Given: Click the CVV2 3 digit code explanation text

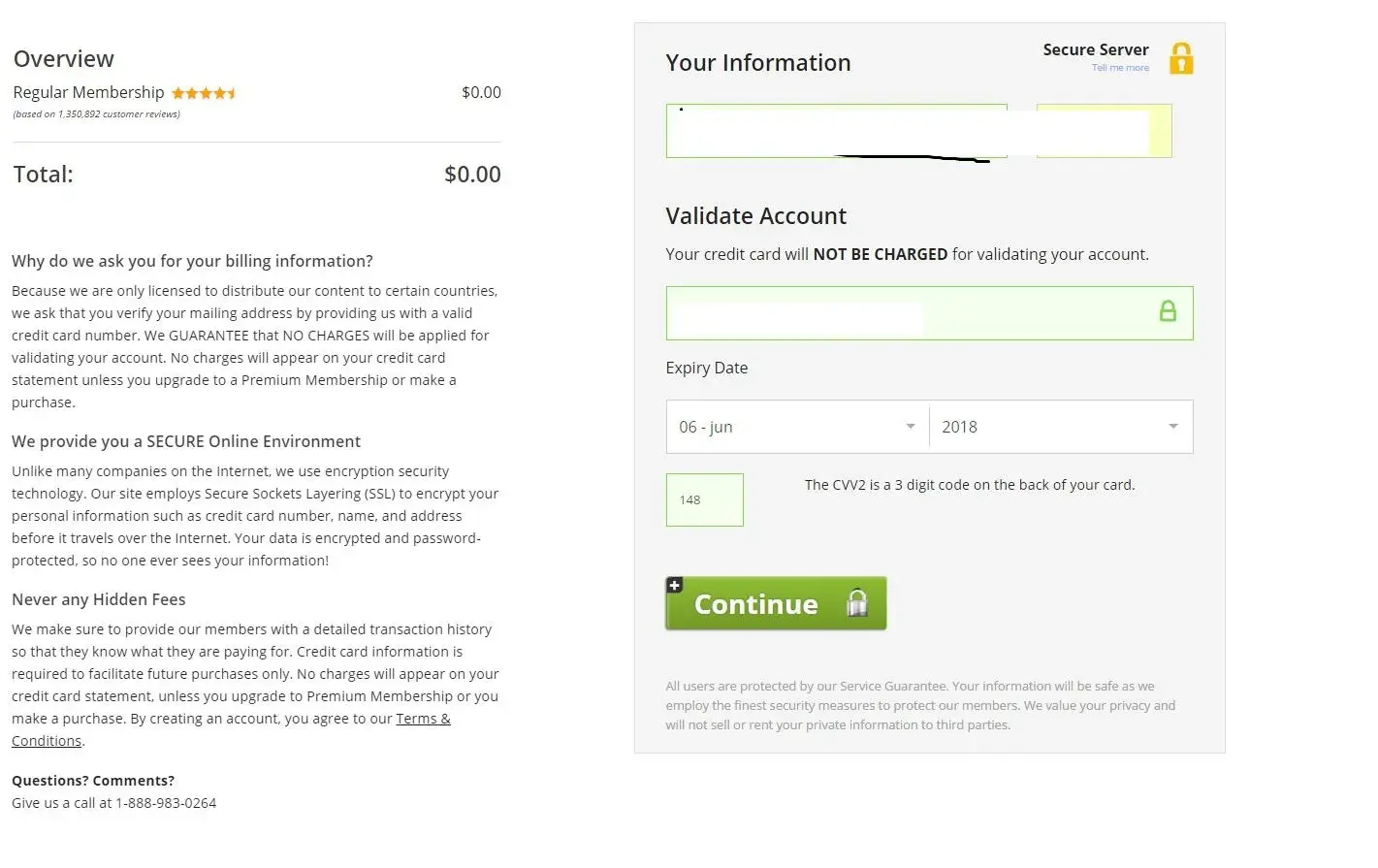Looking at the screenshot, I should click(x=969, y=485).
